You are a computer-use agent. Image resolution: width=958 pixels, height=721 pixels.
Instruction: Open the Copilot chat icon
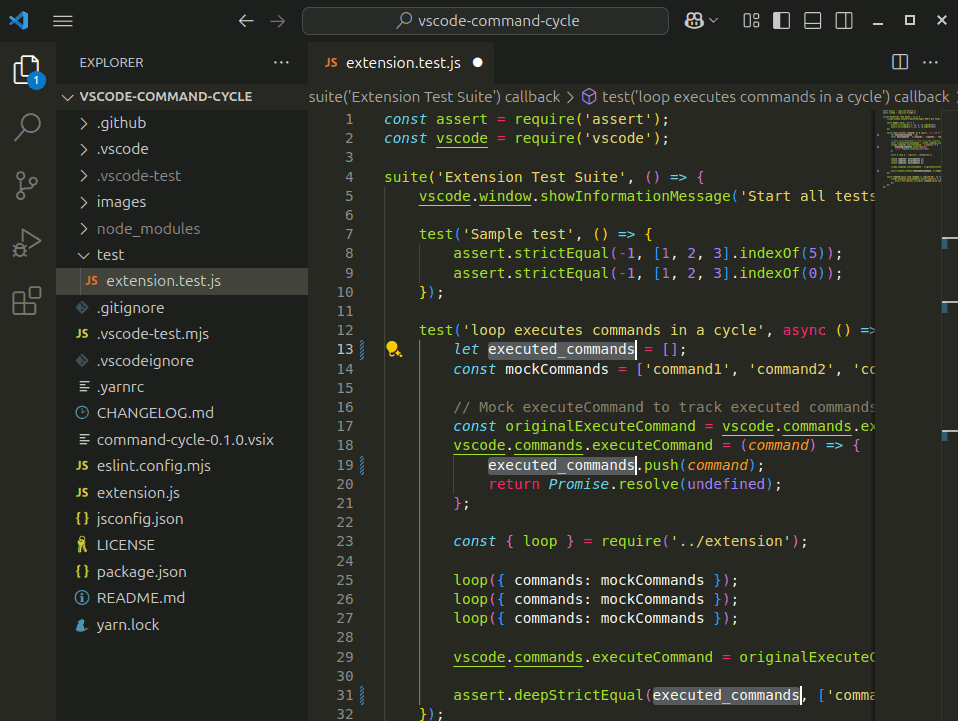(693, 21)
